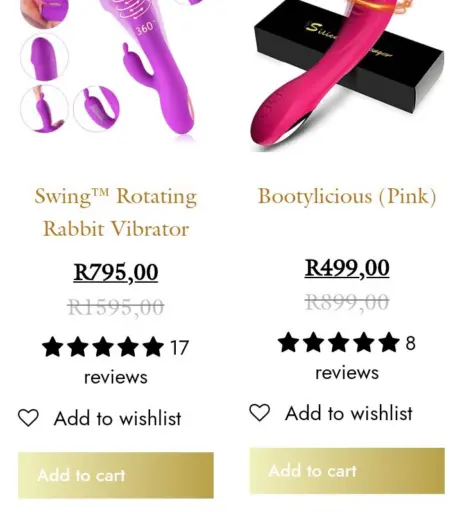Image resolution: width=462 pixels, height=512 pixels.
Task: Select the bottom-right circular thumbnail of purple product
Action: (97, 108)
